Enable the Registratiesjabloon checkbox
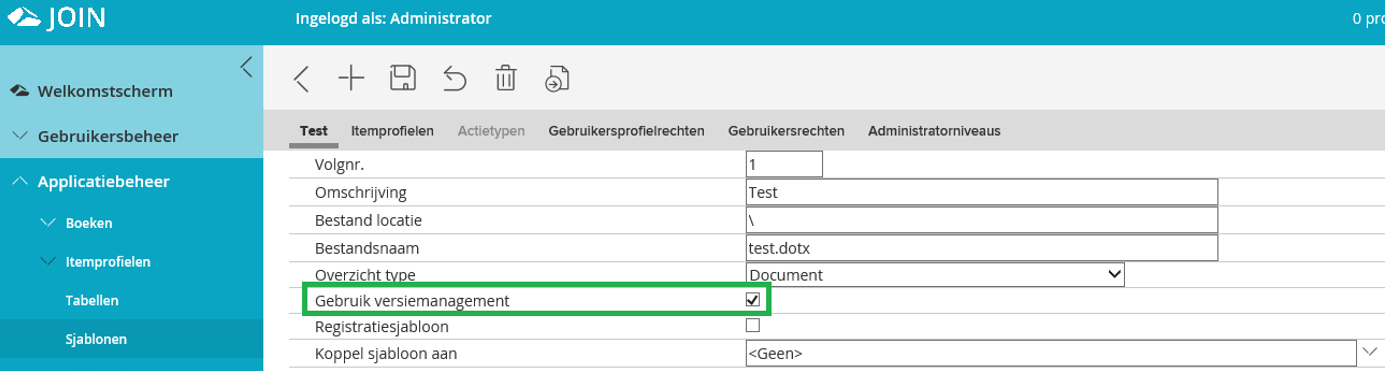Screen dimensions: 1385x371 point(754,325)
